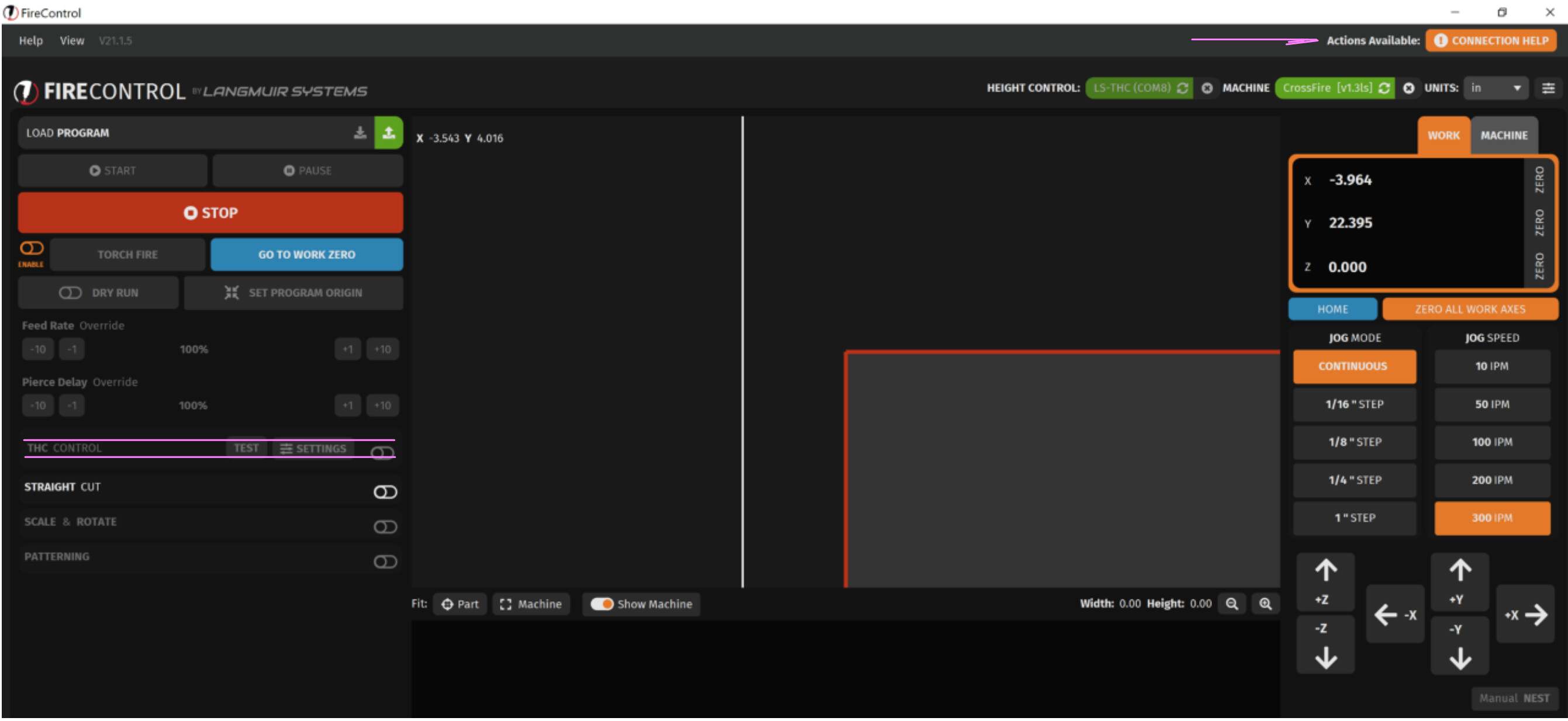The height and width of the screenshot is (721, 1568).
Task: Click the download icon in Load Program
Action: [360, 133]
